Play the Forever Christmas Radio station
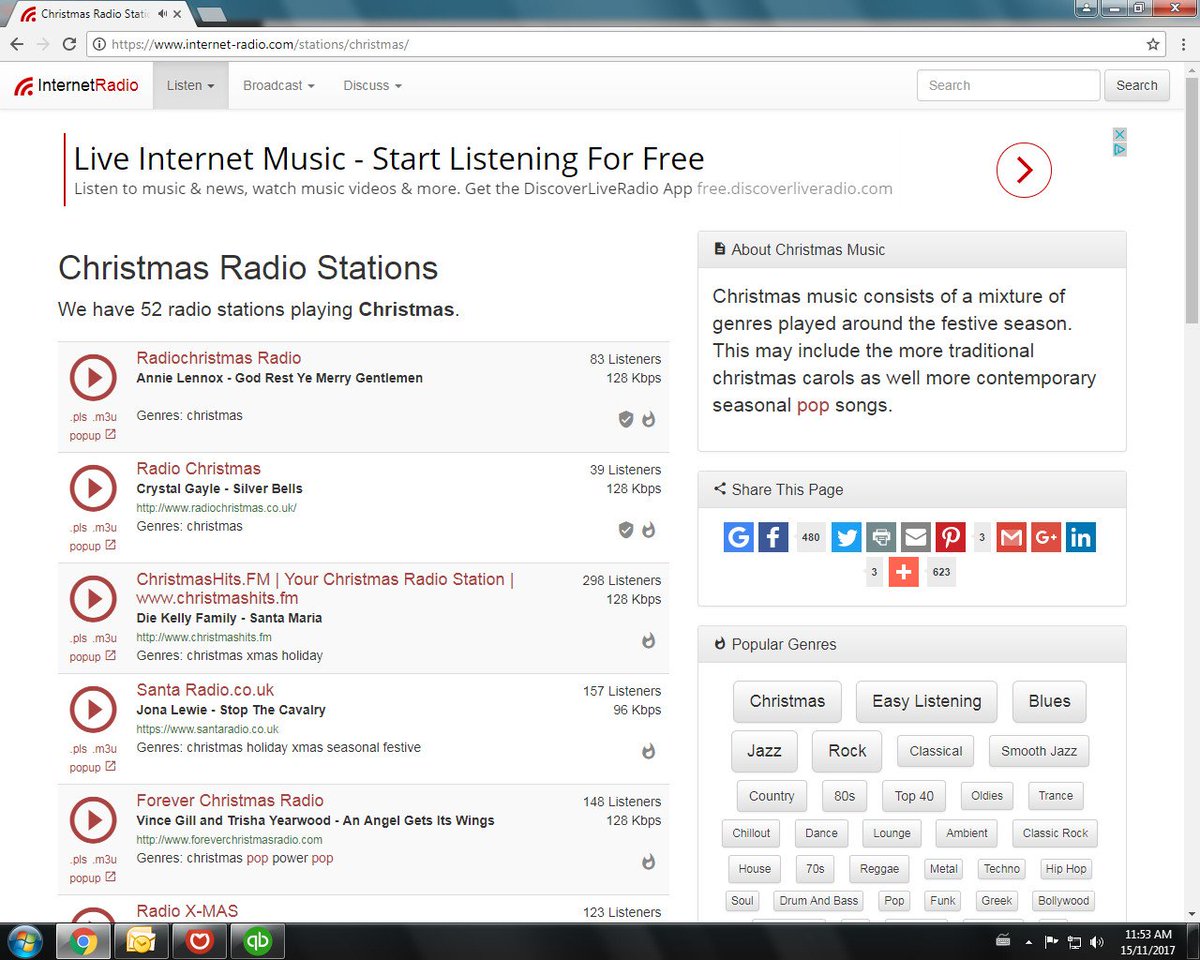 pyautogui.click(x=93, y=820)
